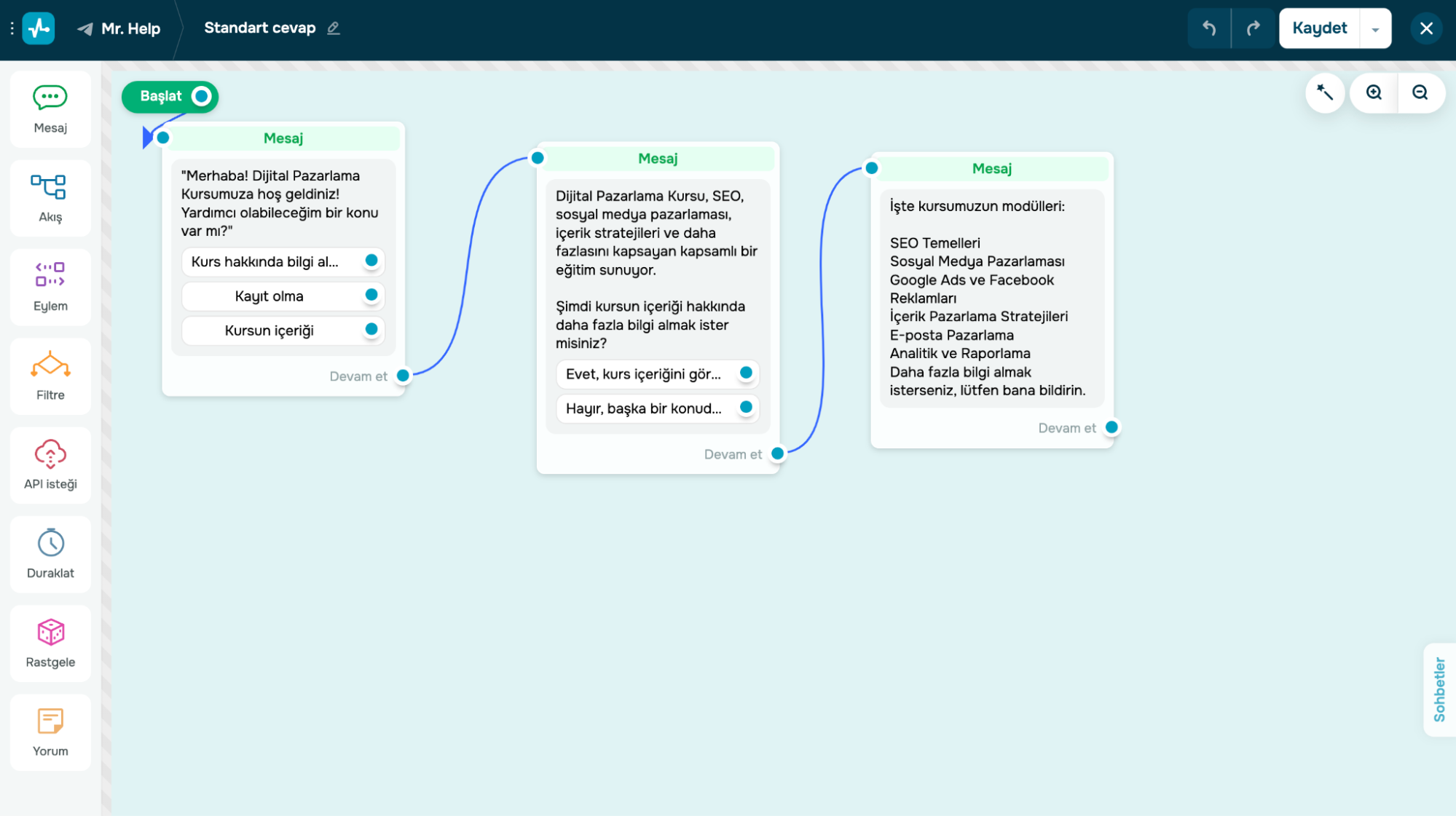Add an Akış flow element
The height and width of the screenshot is (816, 1456).
pyautogui.click(x=50, y=198)
